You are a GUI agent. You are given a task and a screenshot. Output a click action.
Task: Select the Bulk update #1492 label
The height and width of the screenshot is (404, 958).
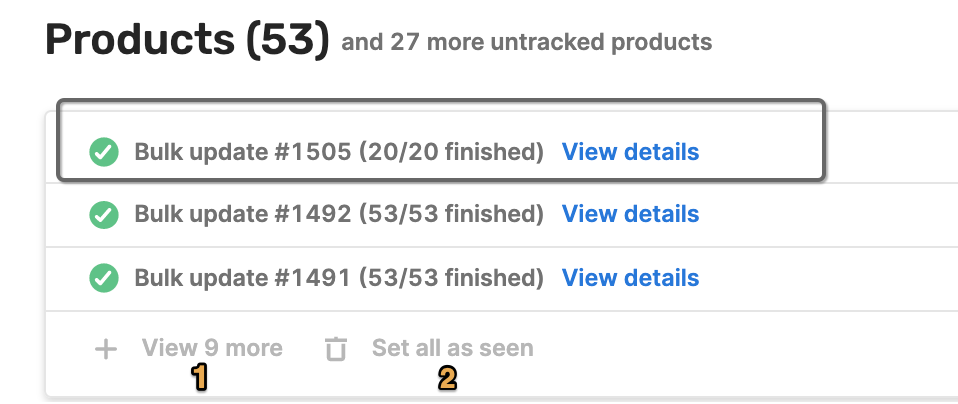243,215
